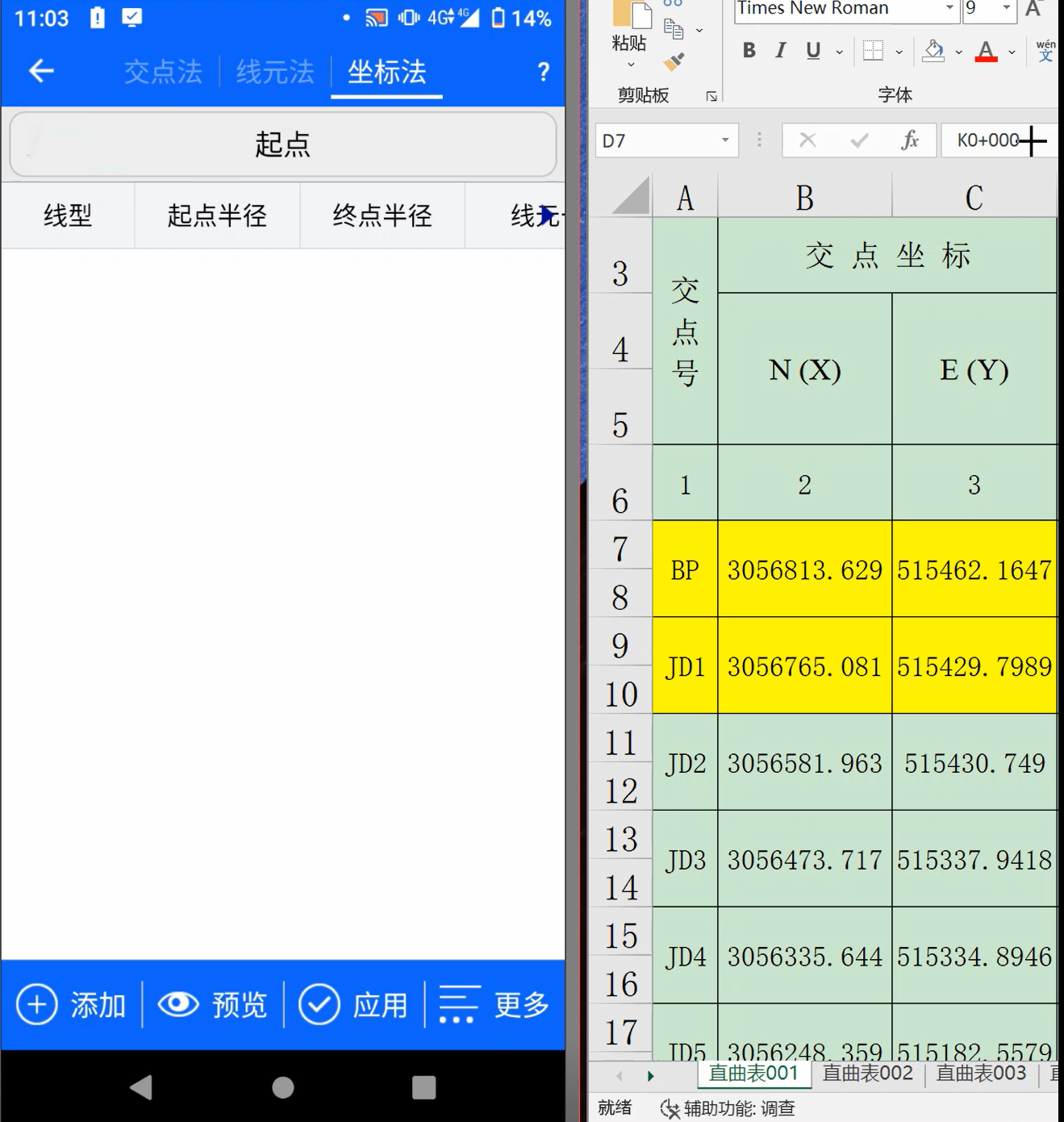Image resolution: width=1064 pixels, height=1122 pixels.
Task: Select row 7 header
Action: click(620, 548)
